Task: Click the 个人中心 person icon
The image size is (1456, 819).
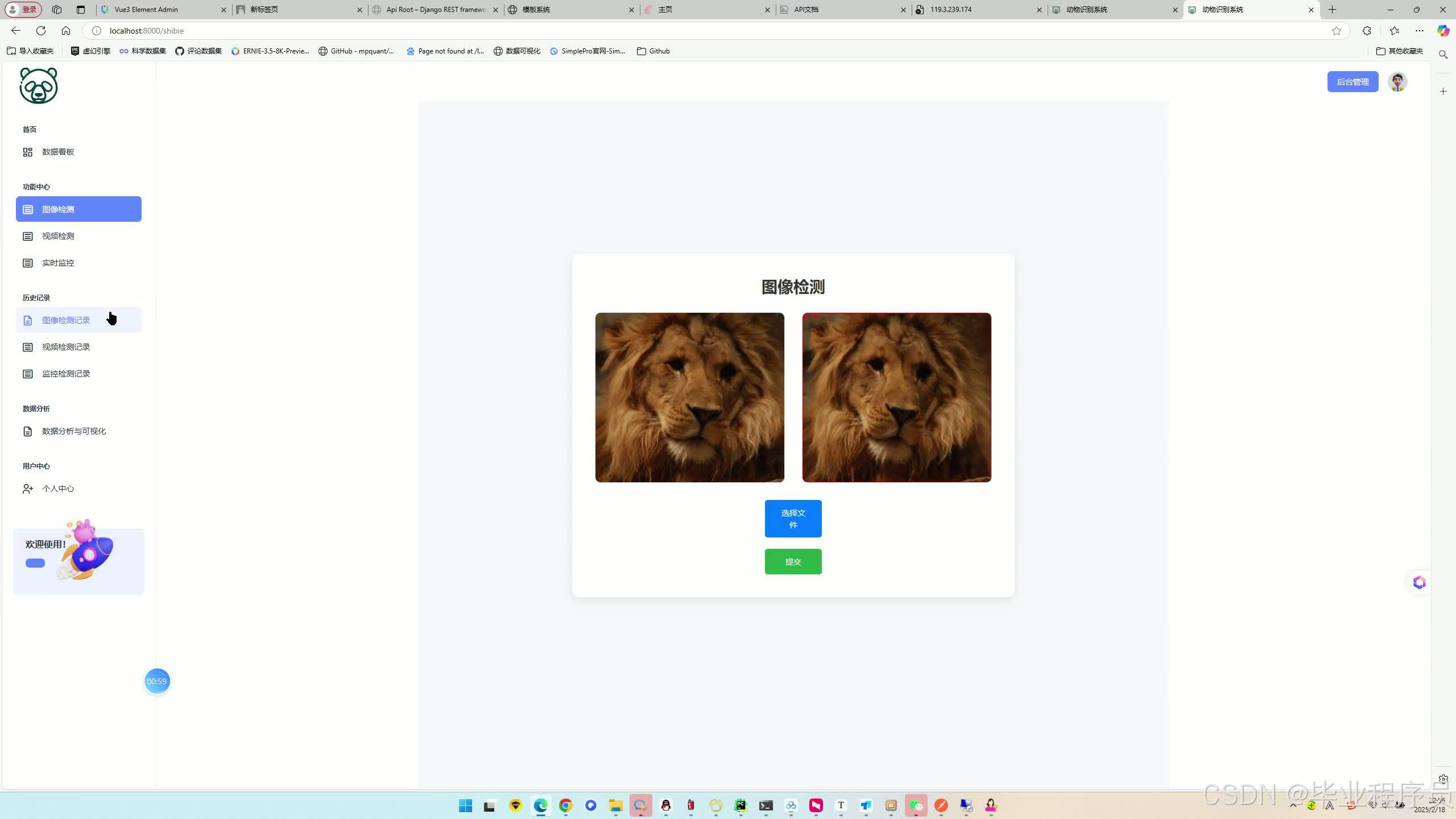Action: tap(27, 489)
